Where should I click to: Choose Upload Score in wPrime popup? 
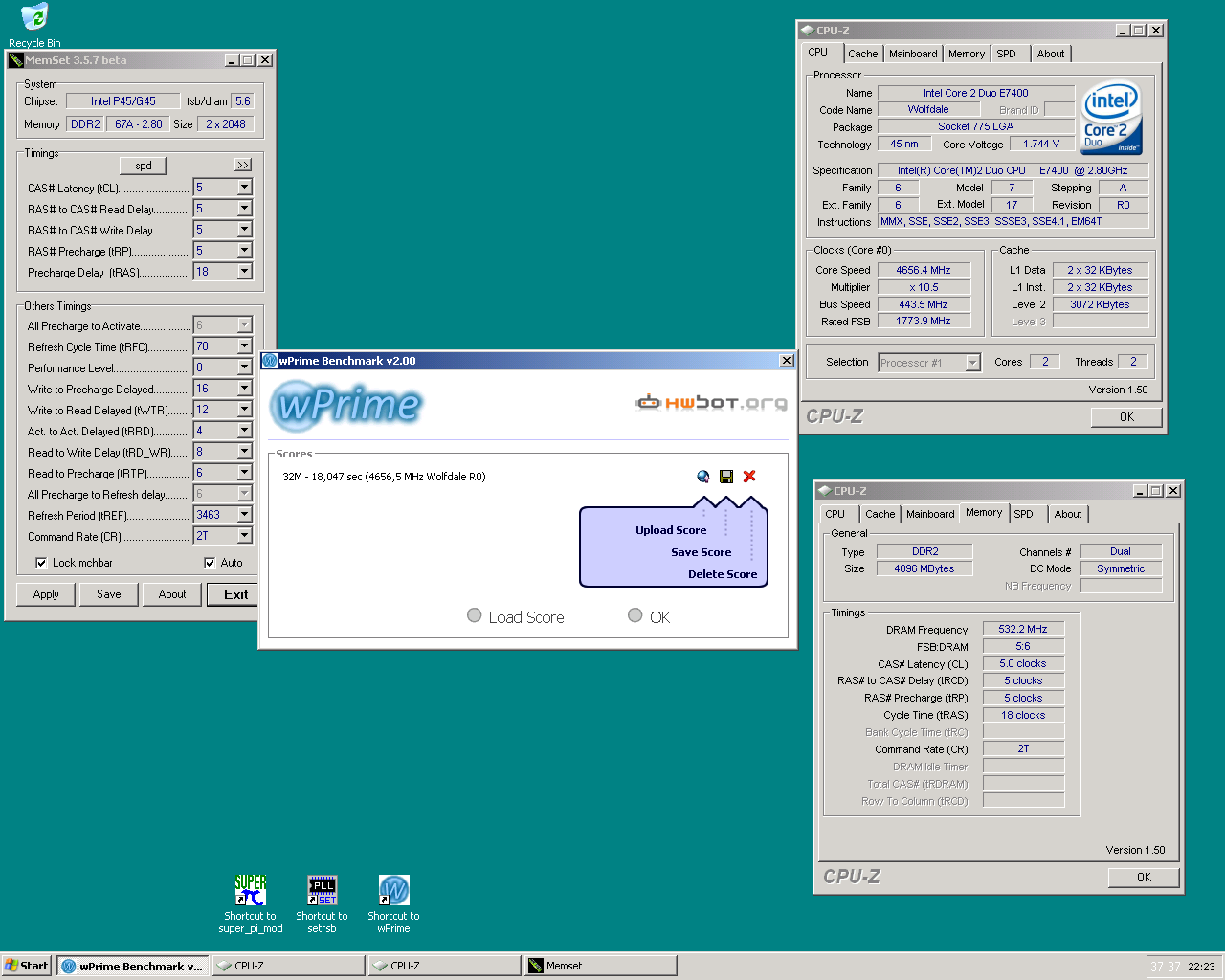coord(671,530)
